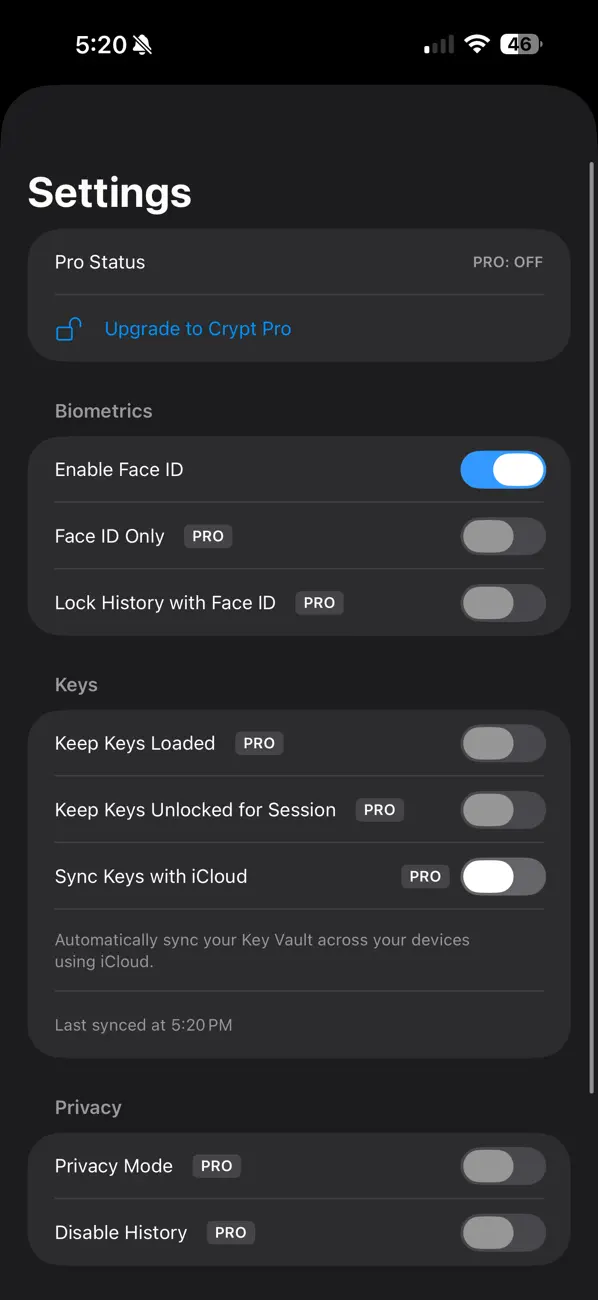Click the Wi-Fi icon in the status bar

pos(477,43)
